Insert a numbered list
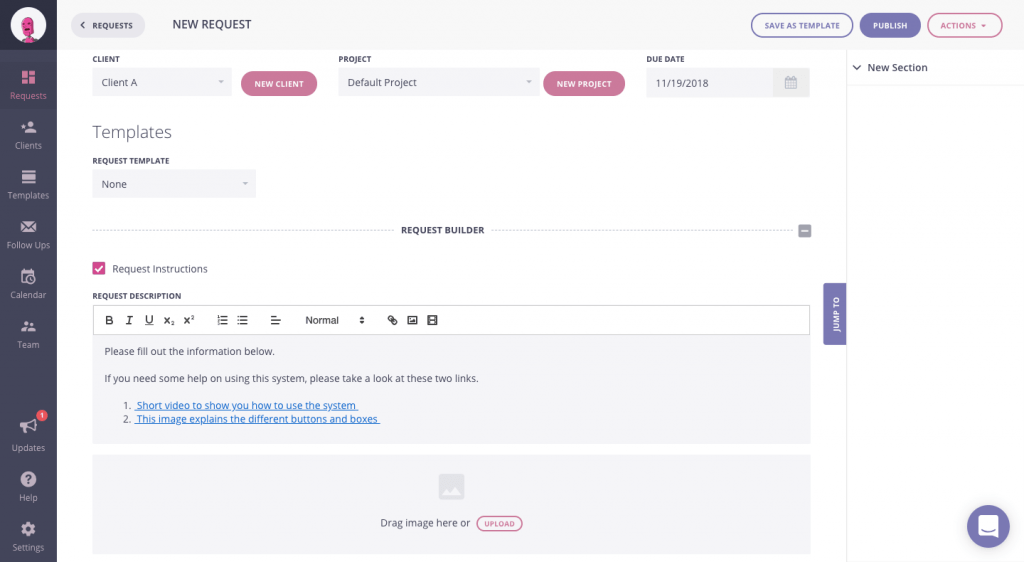 click(x=222, y=320)
